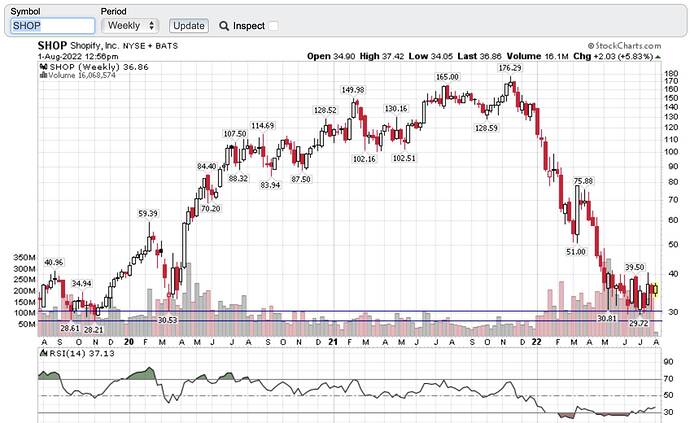690x423 pixels.
Task: Click the Inspect magnifying glass icon
Action: [224, 26]
